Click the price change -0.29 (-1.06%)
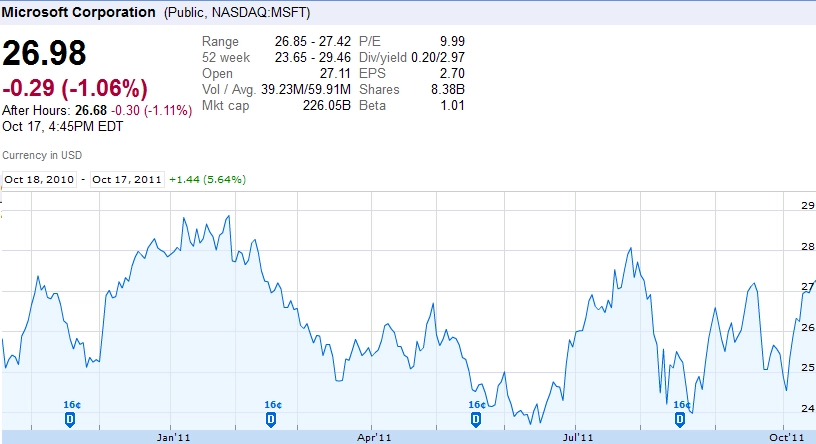816x444 pixels. (75, 88)
